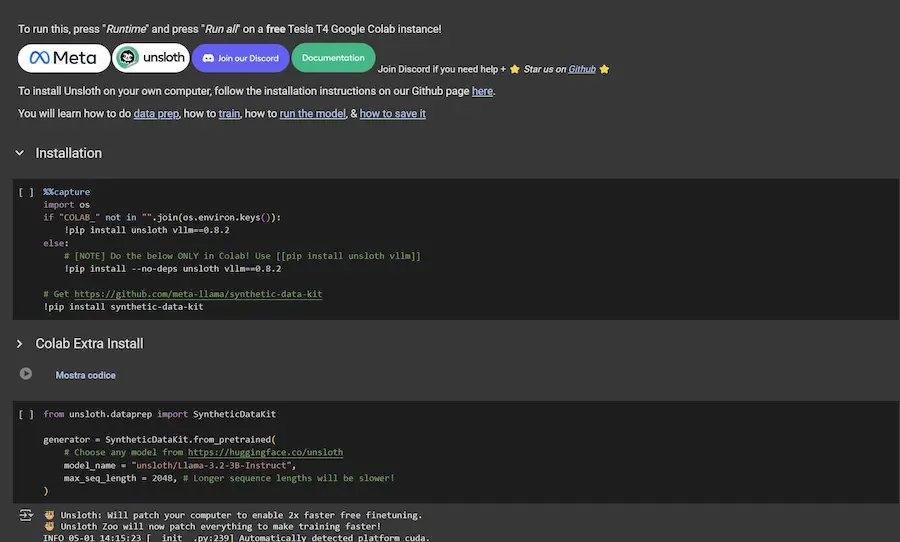Open the huggingface.co/unsloth URL

(x=265, y=452)
